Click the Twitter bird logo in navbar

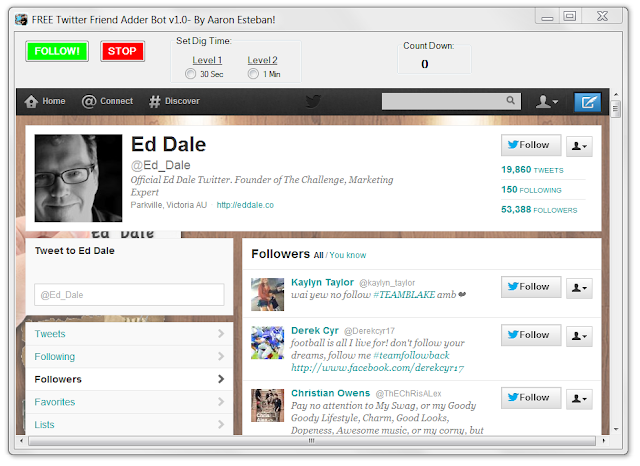point(313,101)
